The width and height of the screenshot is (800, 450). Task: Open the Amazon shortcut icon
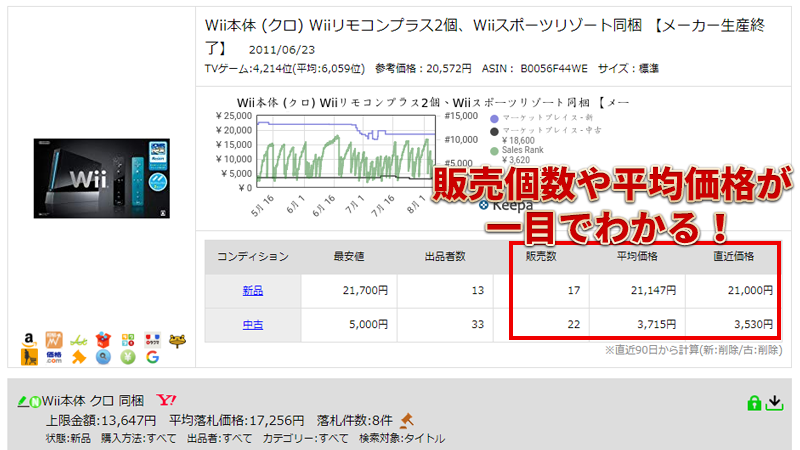(29, 339)
